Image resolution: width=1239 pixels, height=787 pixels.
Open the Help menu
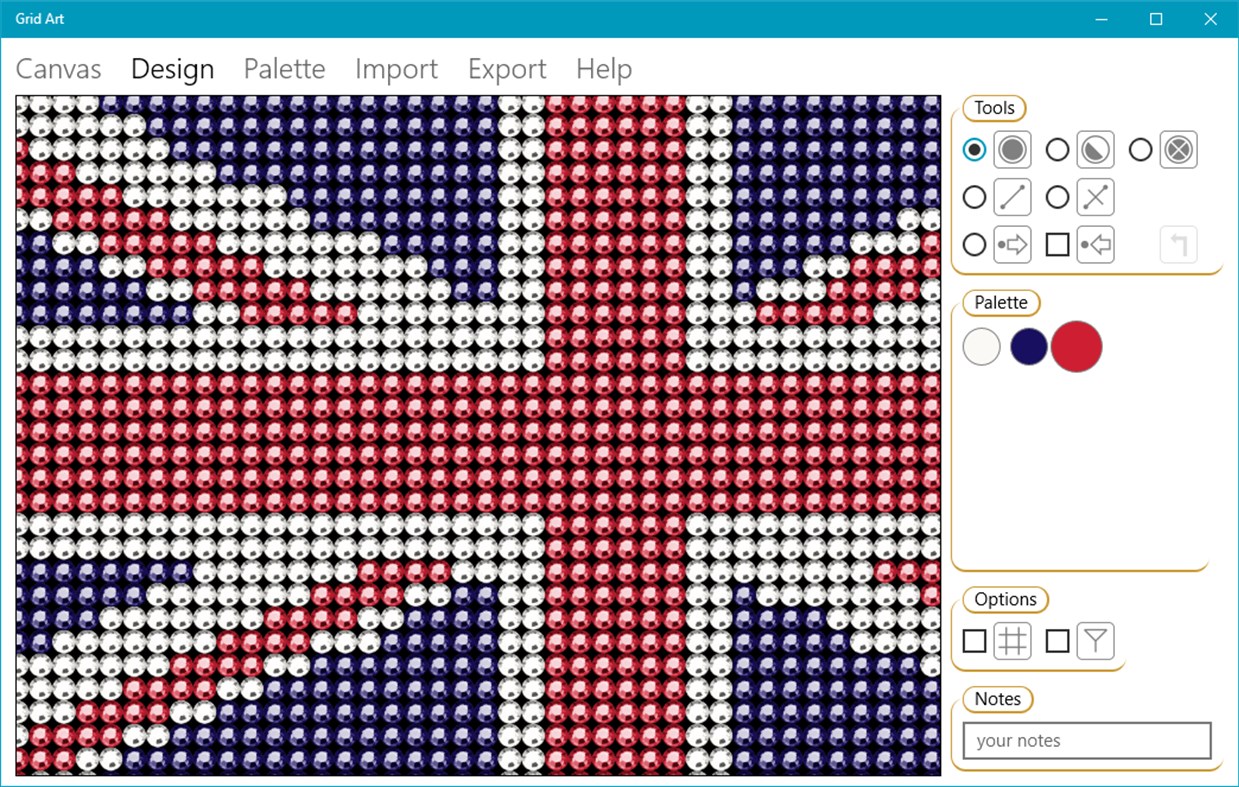tap(602, 69)
